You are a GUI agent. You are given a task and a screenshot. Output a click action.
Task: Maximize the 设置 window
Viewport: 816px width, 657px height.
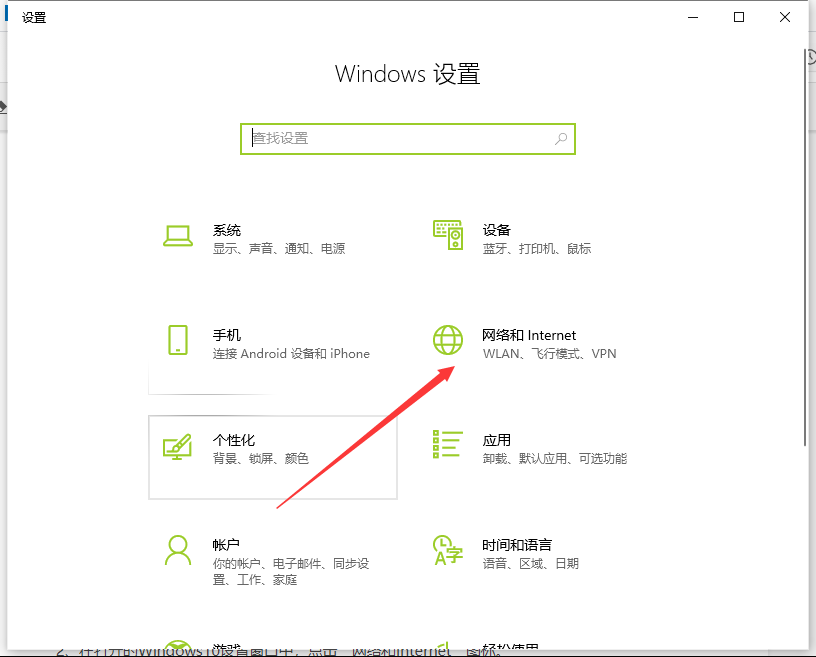click(x=739, y=17)
